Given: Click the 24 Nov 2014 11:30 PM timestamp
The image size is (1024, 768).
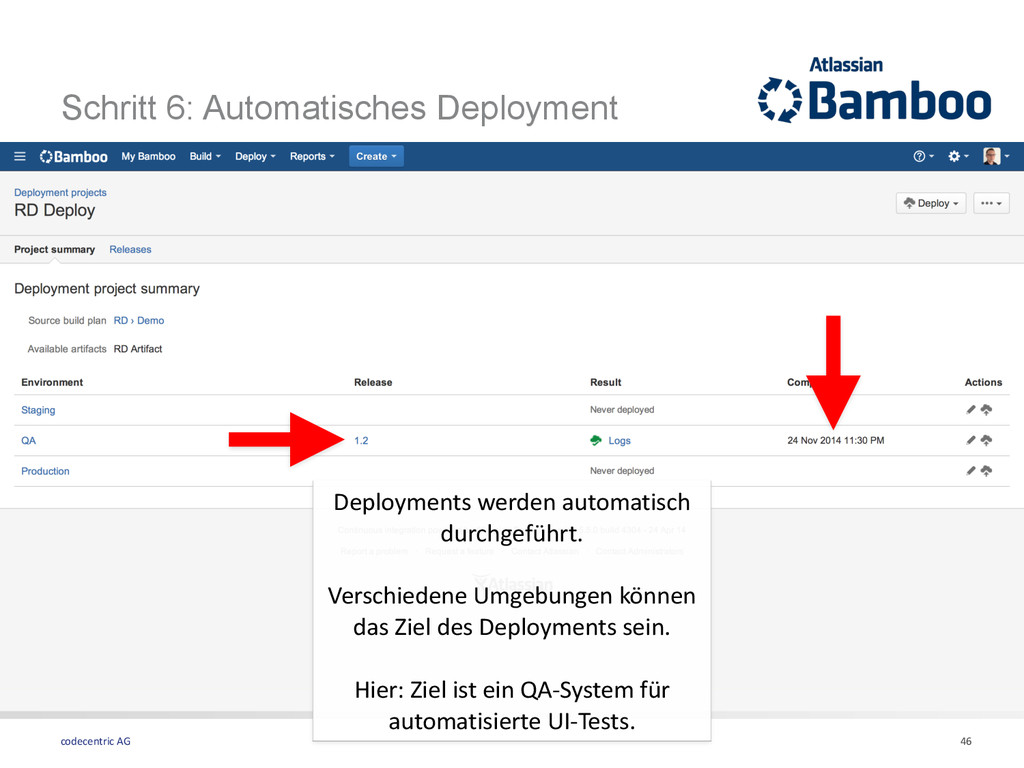Looking at the screenshot, I should (x=836, y=441).
